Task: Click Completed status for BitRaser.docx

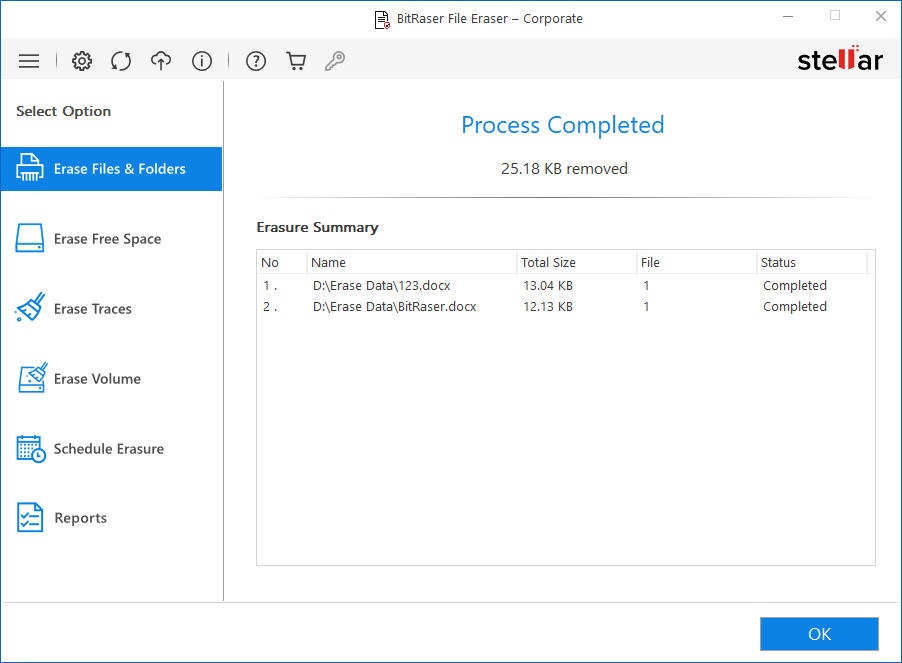Action: coord(795,307)
